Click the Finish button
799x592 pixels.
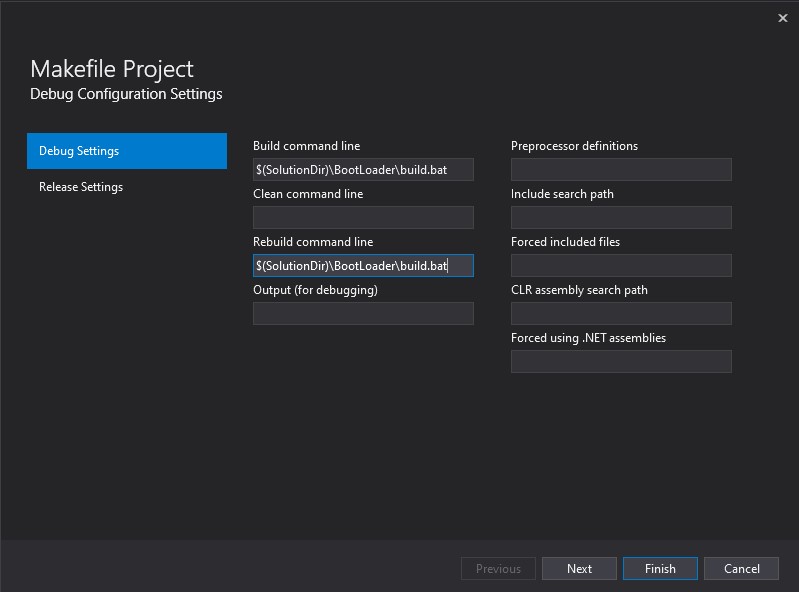(x=660, y=569)
